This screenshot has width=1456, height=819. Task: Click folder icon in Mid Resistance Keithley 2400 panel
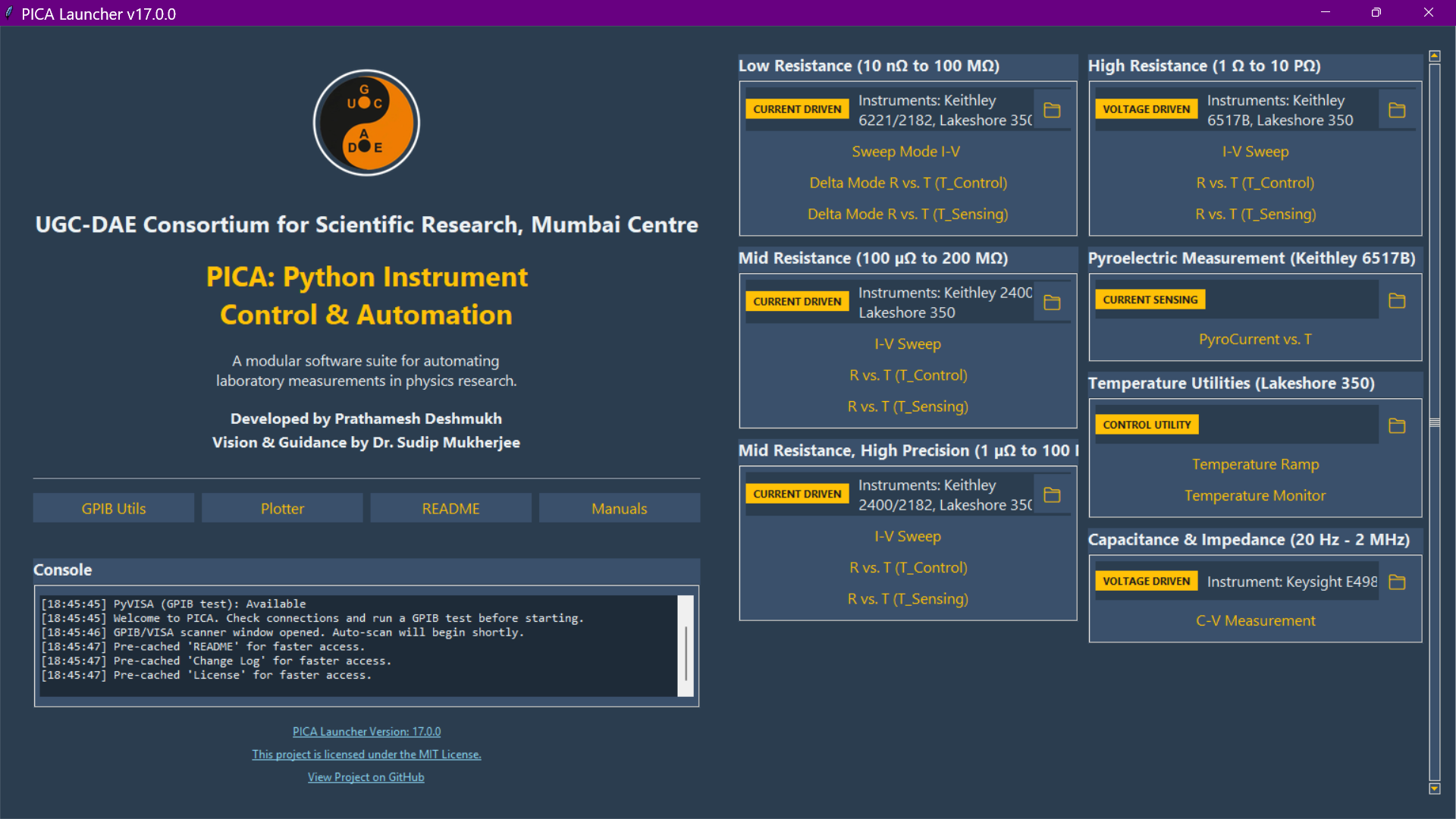click(1052, 303)
